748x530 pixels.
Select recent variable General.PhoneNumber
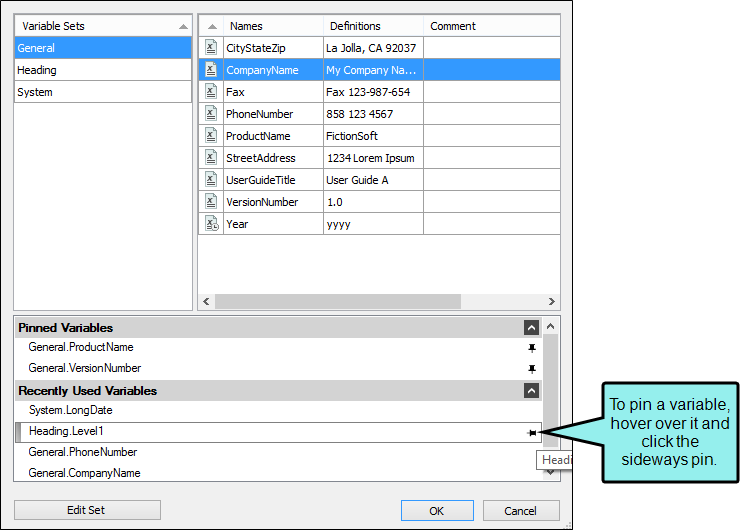coord(279,452)
